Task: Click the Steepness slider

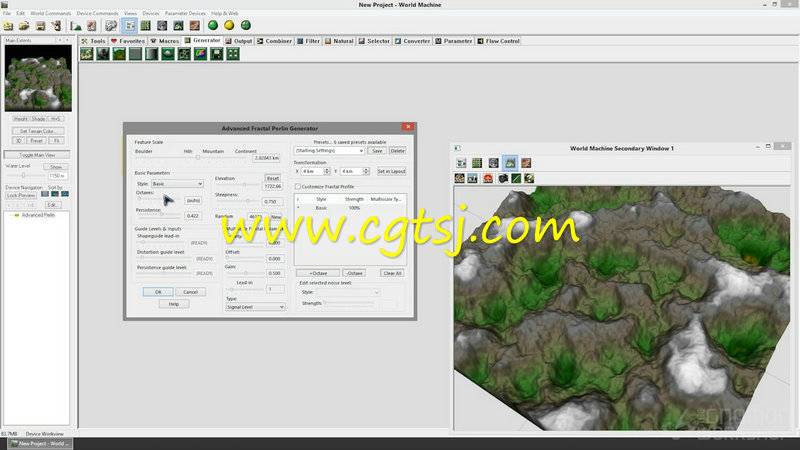Action: click(237, 201)
